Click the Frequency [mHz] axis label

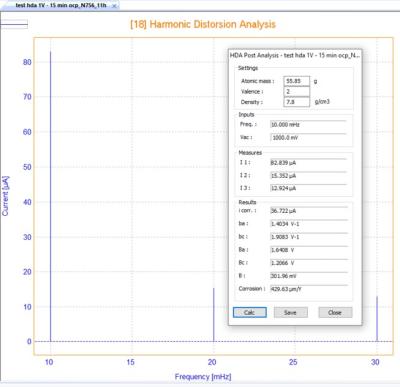pos(203,377)
